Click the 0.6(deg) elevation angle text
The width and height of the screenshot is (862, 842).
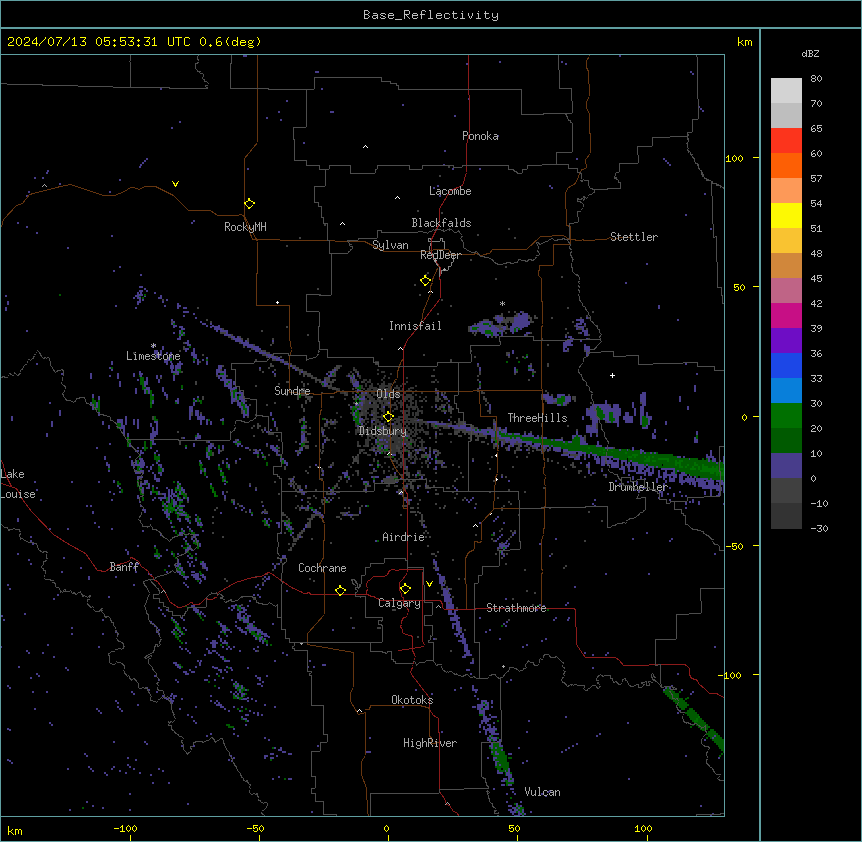click(x=230, y=42)
